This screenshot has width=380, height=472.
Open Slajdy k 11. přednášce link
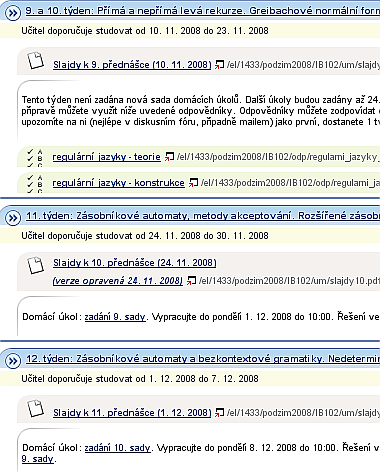pyautogui.click(x=132, y=413)
